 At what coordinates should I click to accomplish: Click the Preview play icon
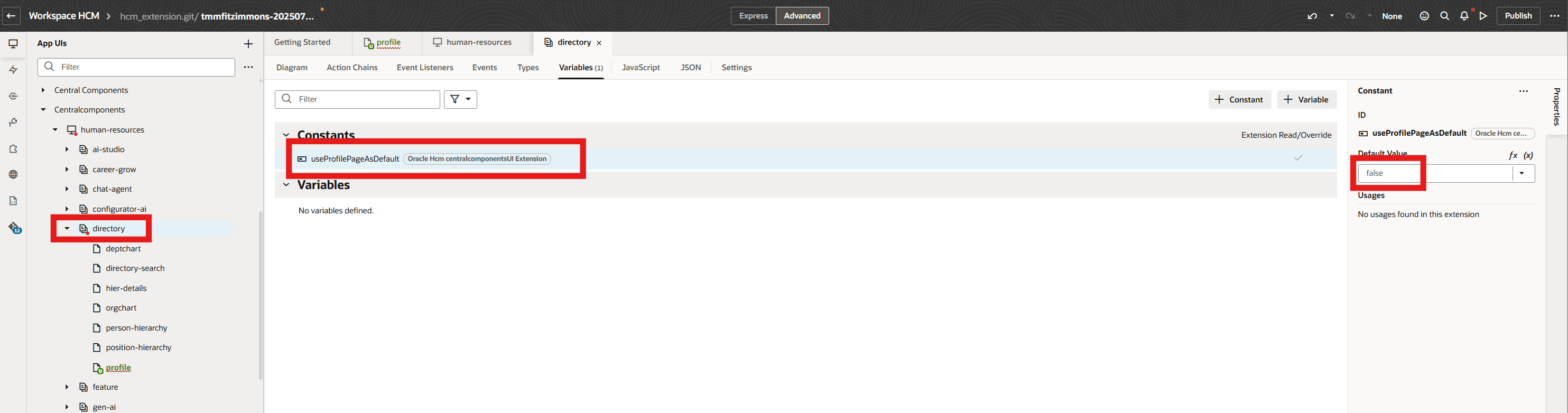tap(1483, 16)
